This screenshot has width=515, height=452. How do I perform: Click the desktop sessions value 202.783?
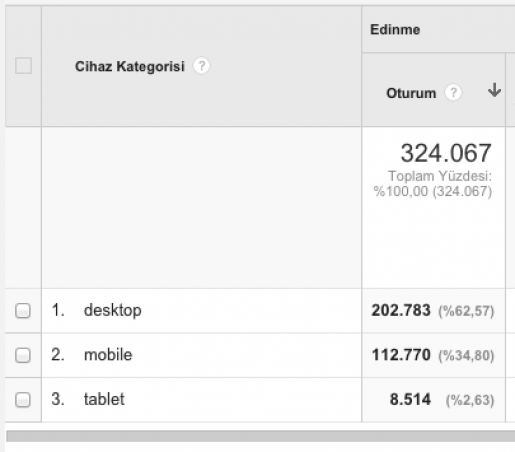coord(401,310)
